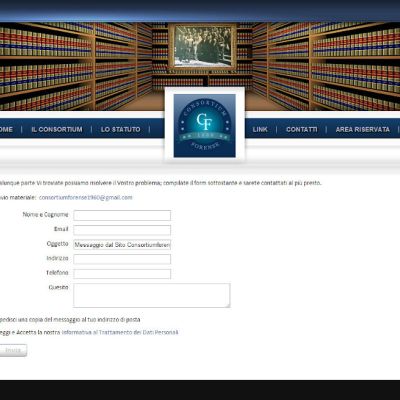Open the CONTATTI page
Screen dimensions: 400x400
302,129
